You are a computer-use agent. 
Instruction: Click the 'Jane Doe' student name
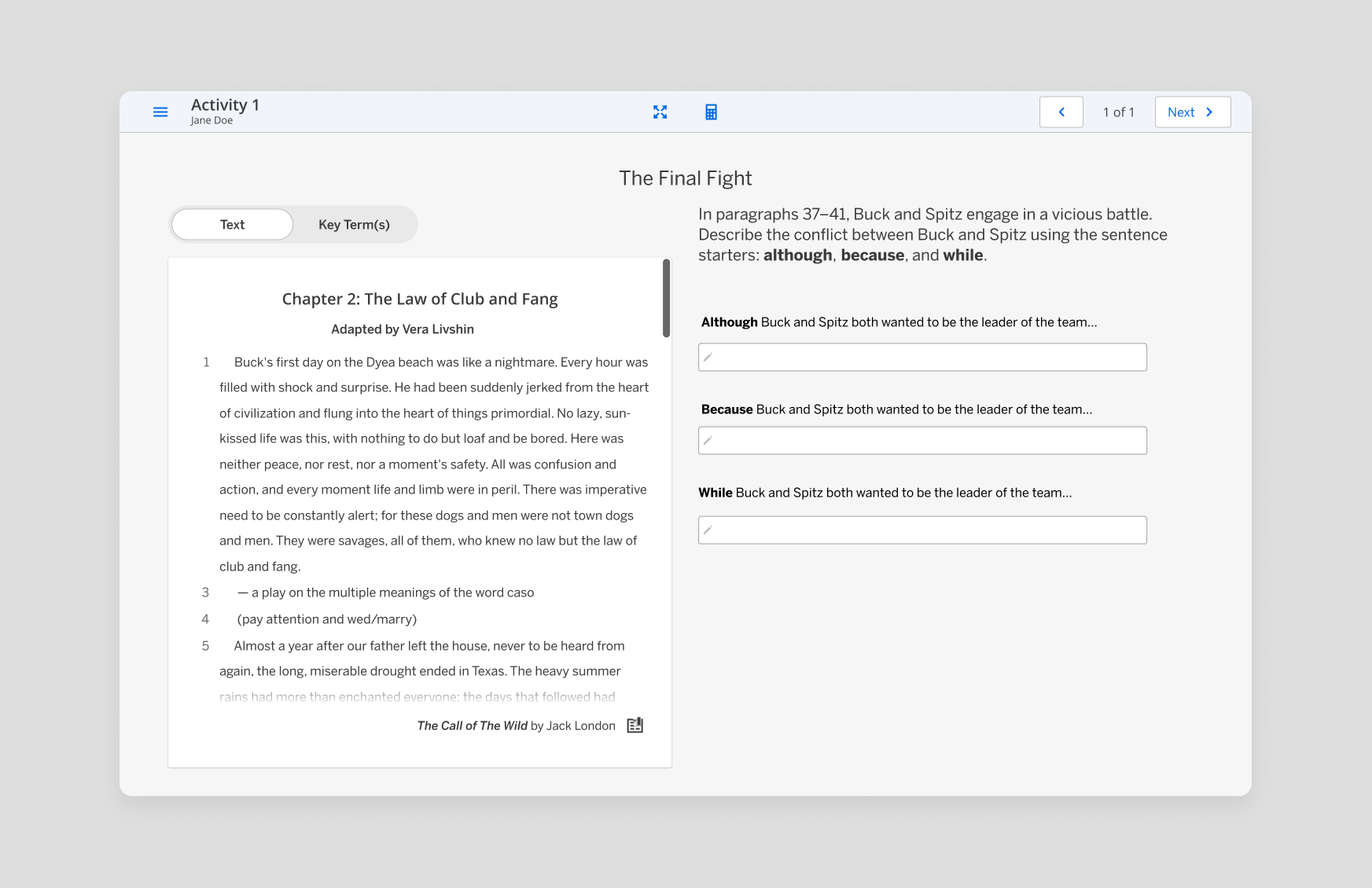pyautogui.click(x=212, y=120)
